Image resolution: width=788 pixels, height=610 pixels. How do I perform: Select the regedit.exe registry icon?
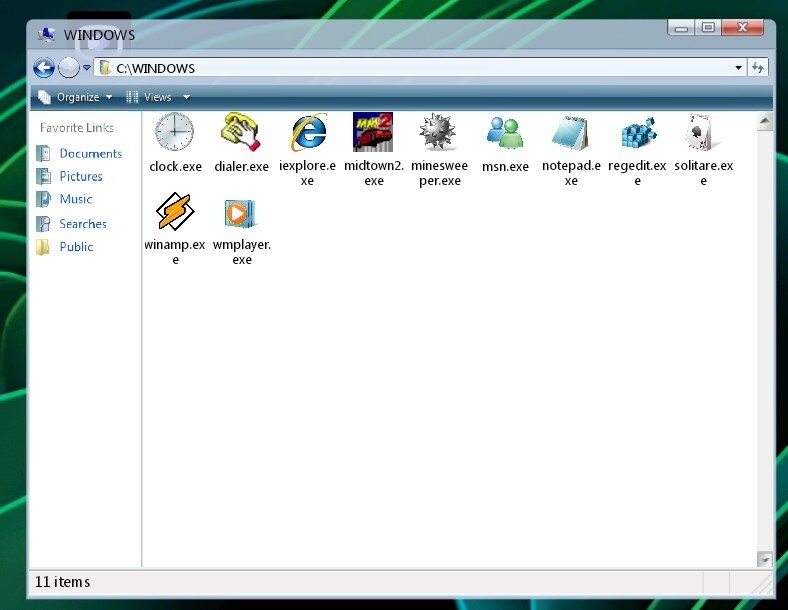(638, 133)
